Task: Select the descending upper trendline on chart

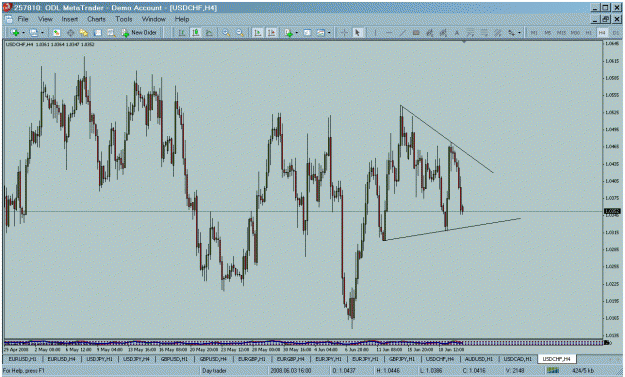Action: (447, 139)
